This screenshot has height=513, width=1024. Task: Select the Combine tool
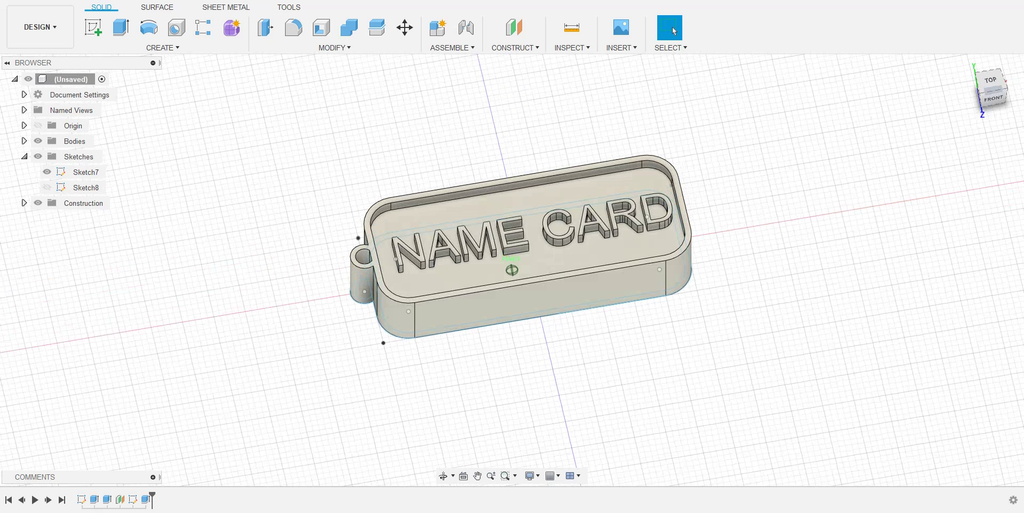pos(349,27)
